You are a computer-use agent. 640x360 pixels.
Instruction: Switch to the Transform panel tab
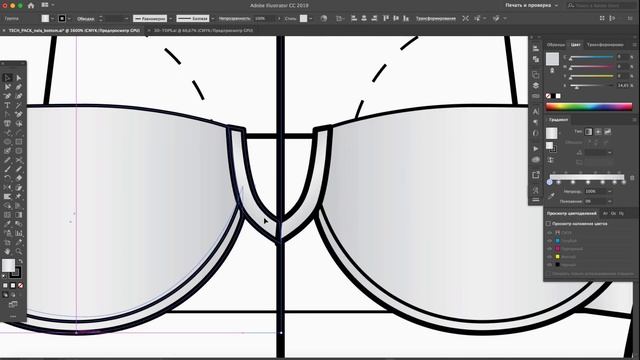coord(605,44)
